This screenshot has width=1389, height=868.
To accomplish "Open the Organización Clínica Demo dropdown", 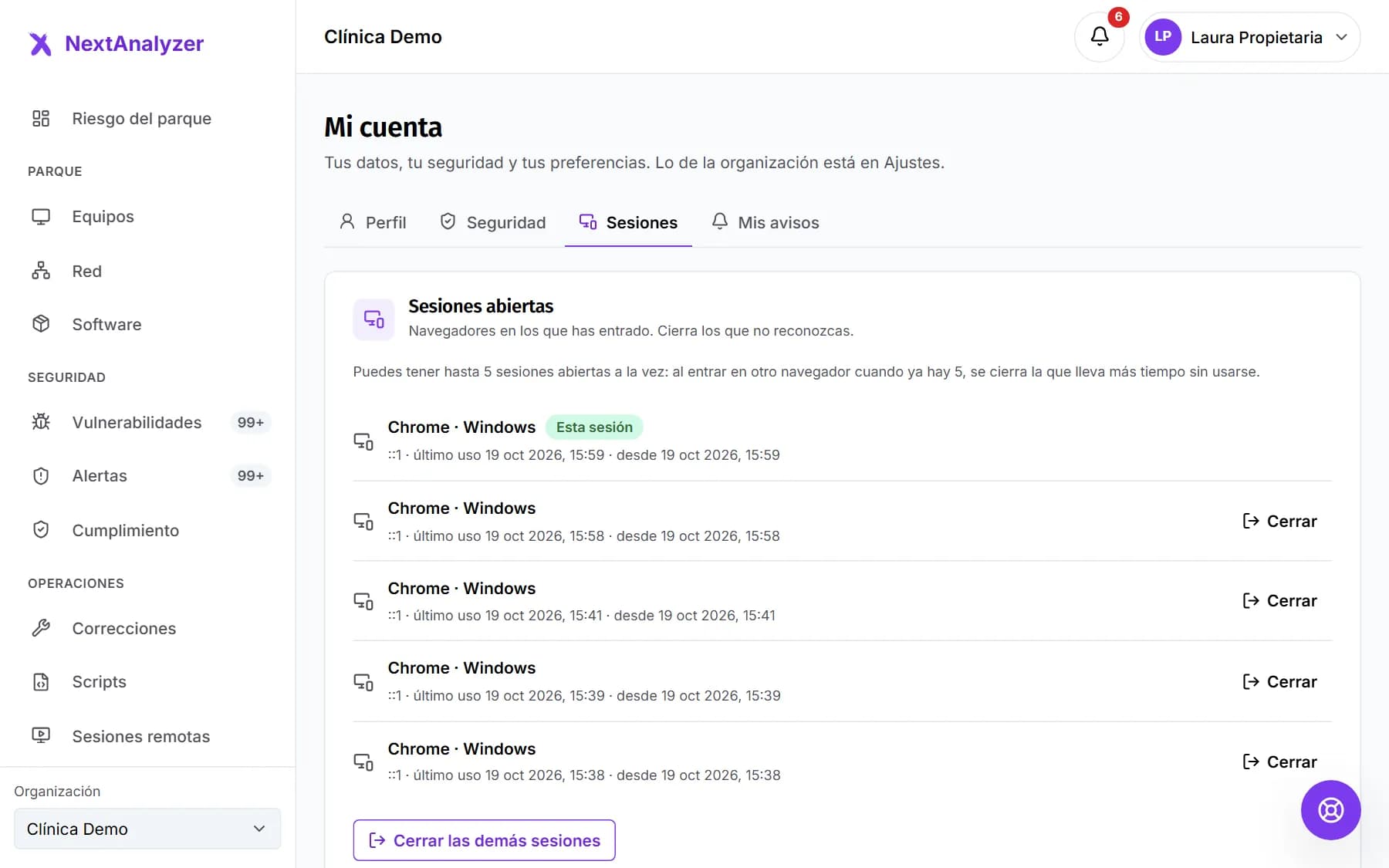I will click(147, 829).
